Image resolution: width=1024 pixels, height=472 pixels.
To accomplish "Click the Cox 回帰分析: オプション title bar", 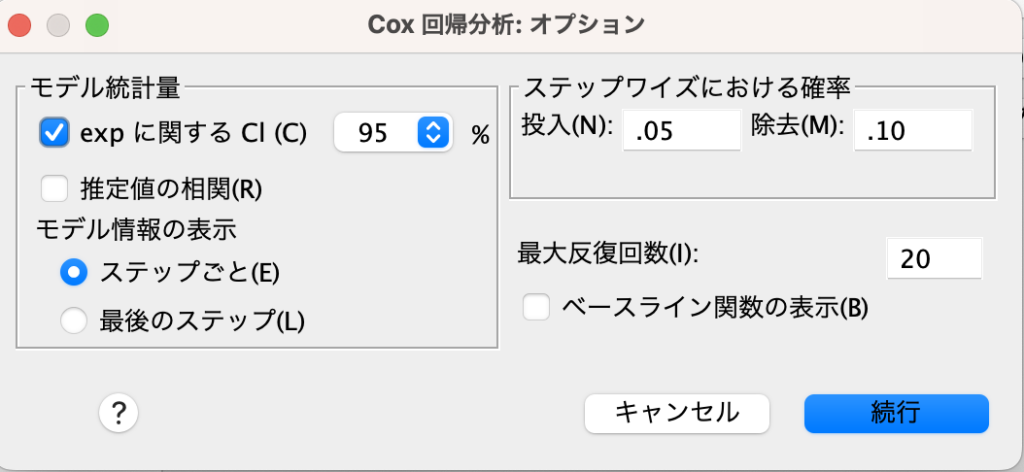I will 506,25.
